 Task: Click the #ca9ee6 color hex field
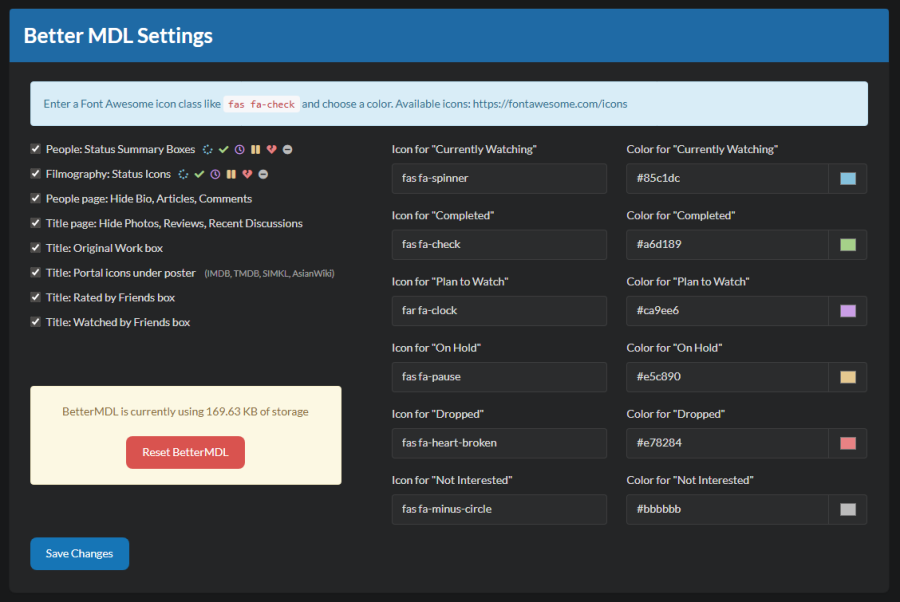pos(727,310)
